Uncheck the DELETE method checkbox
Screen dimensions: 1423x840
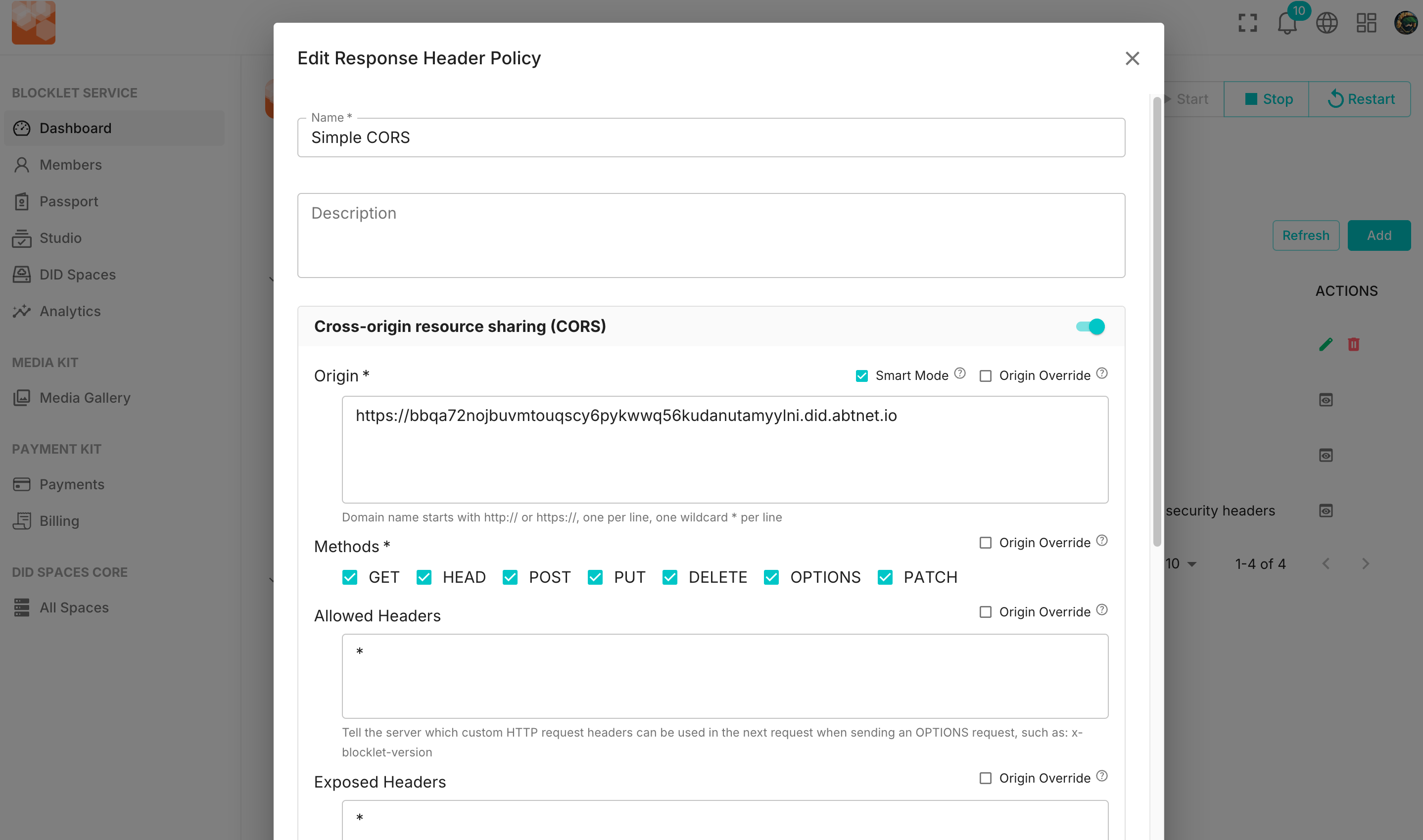click(x=669, y=577)
